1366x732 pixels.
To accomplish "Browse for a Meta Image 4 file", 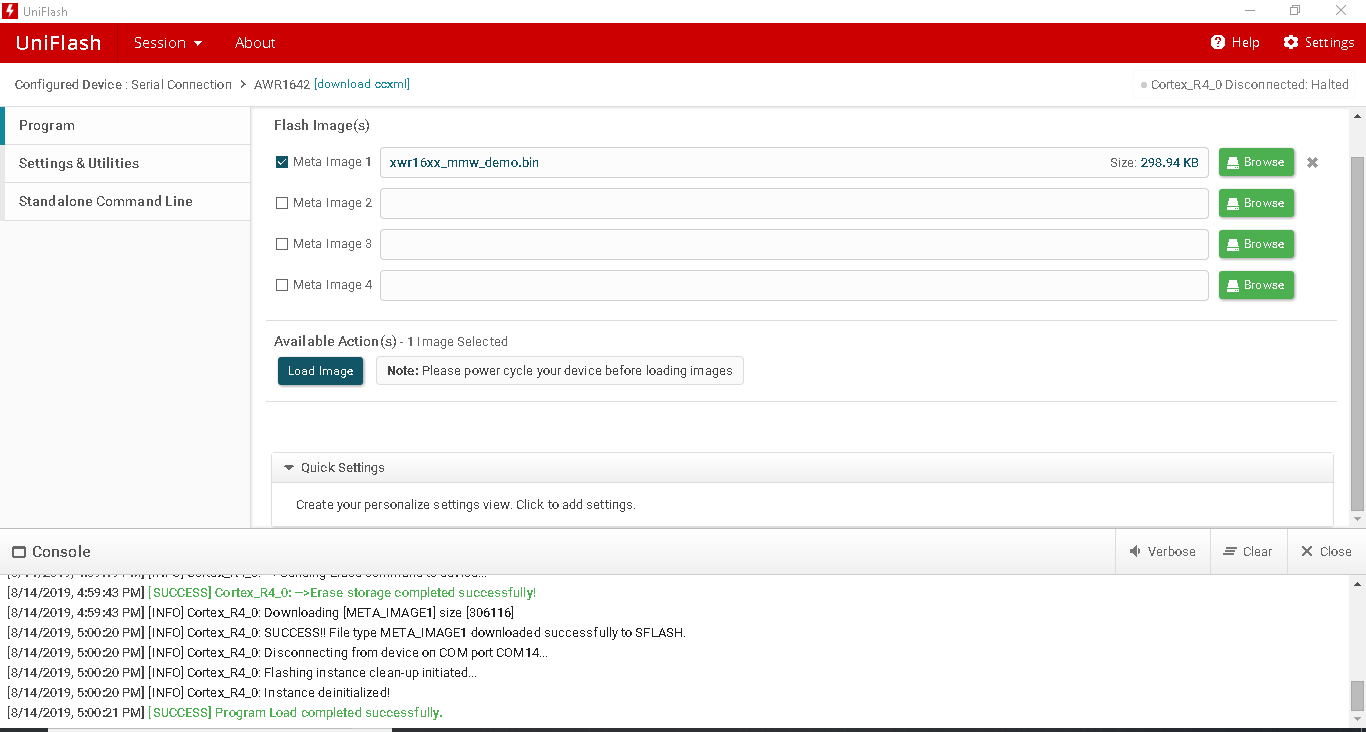I will 1256,285.
